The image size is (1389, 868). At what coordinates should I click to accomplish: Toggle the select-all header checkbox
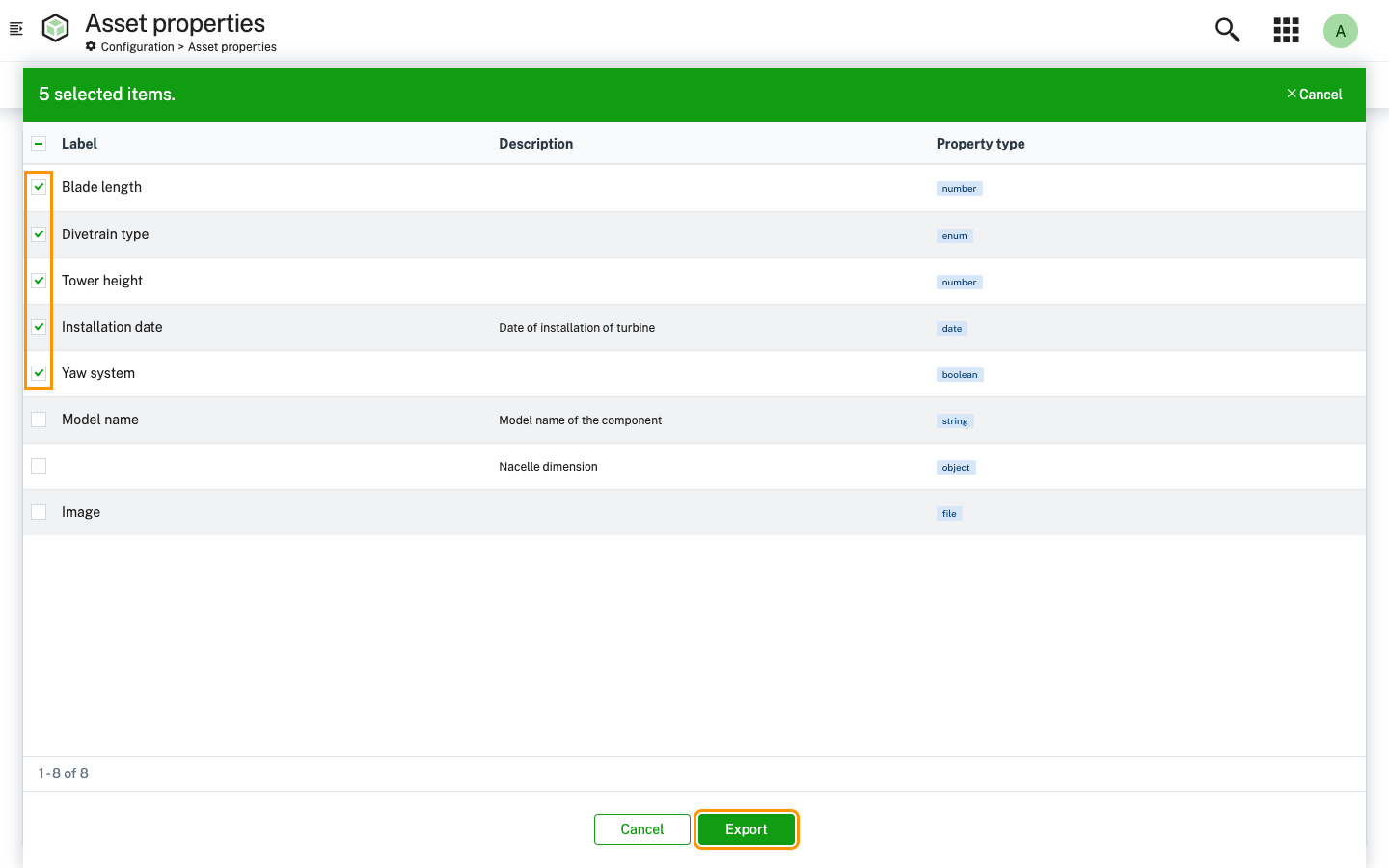point(39,144)
